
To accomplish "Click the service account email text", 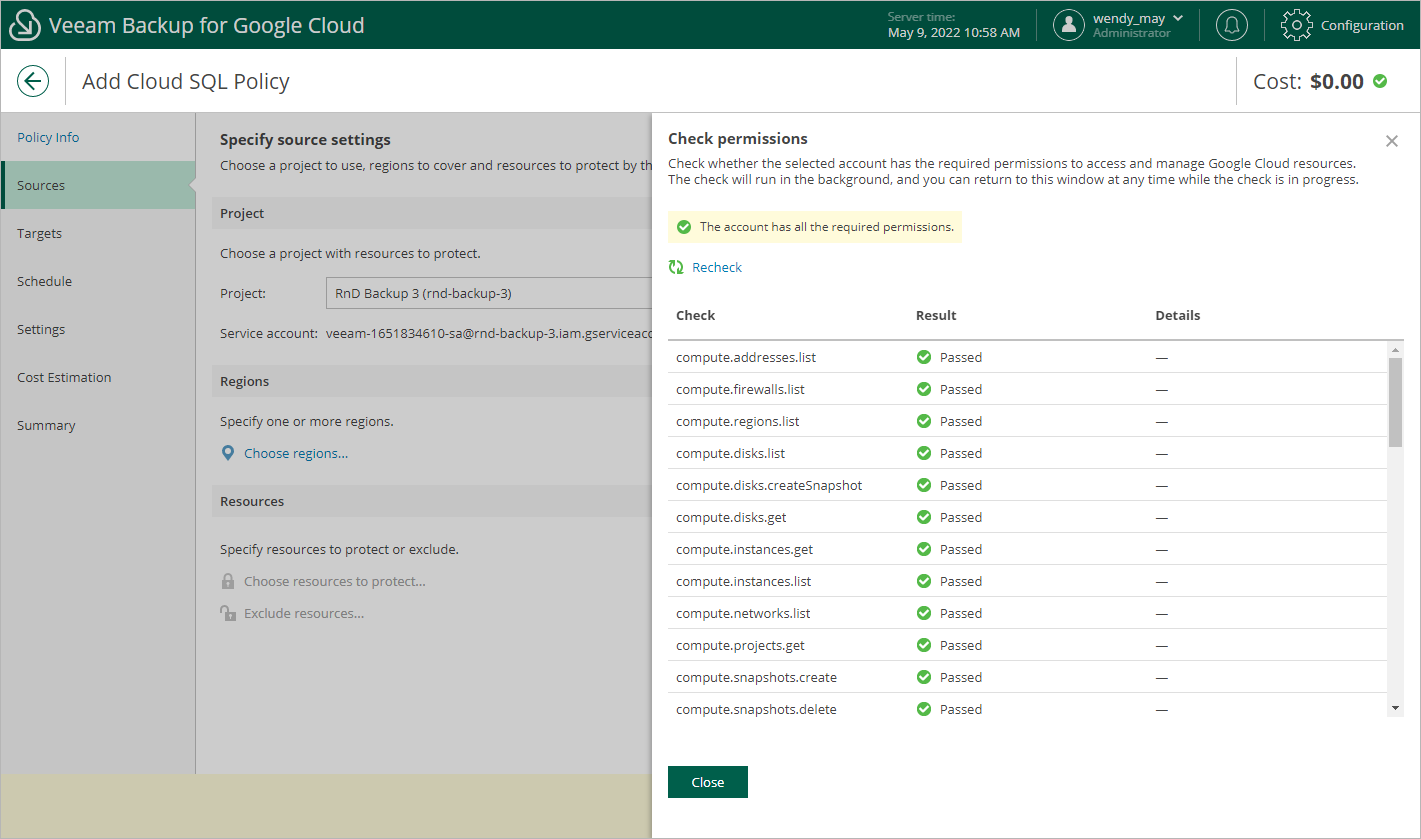I will pos(489,333).
